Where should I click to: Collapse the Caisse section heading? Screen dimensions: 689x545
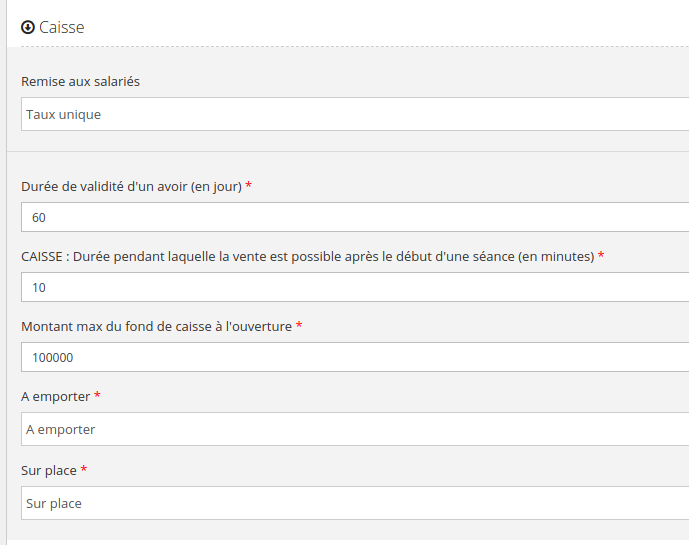[62, 28]
